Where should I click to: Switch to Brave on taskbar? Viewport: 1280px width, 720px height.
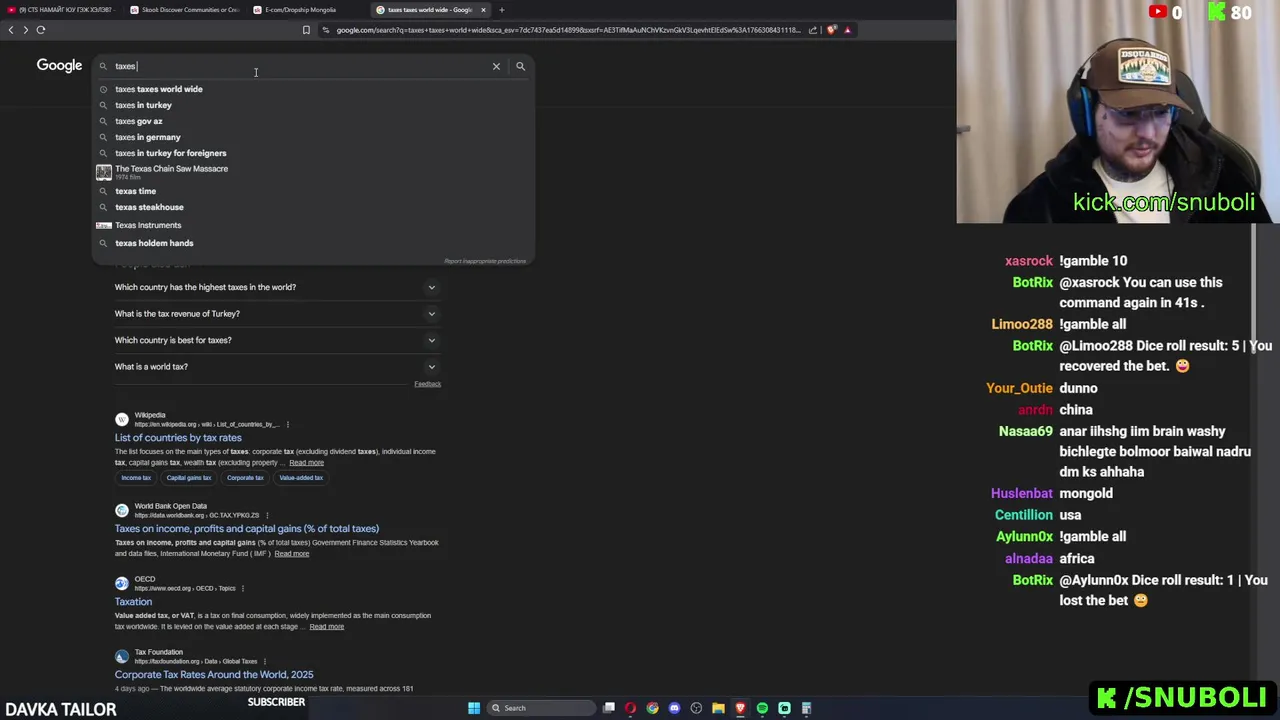[x=740, y=708]
